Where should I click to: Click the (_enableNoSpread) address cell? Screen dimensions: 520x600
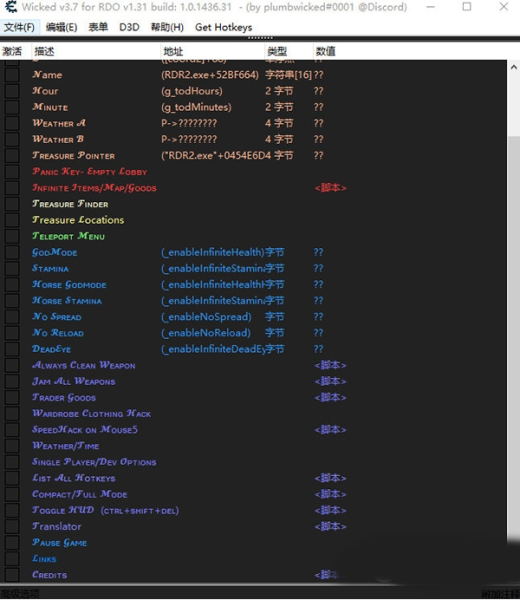pyautogui.click(x=206, y=317)
